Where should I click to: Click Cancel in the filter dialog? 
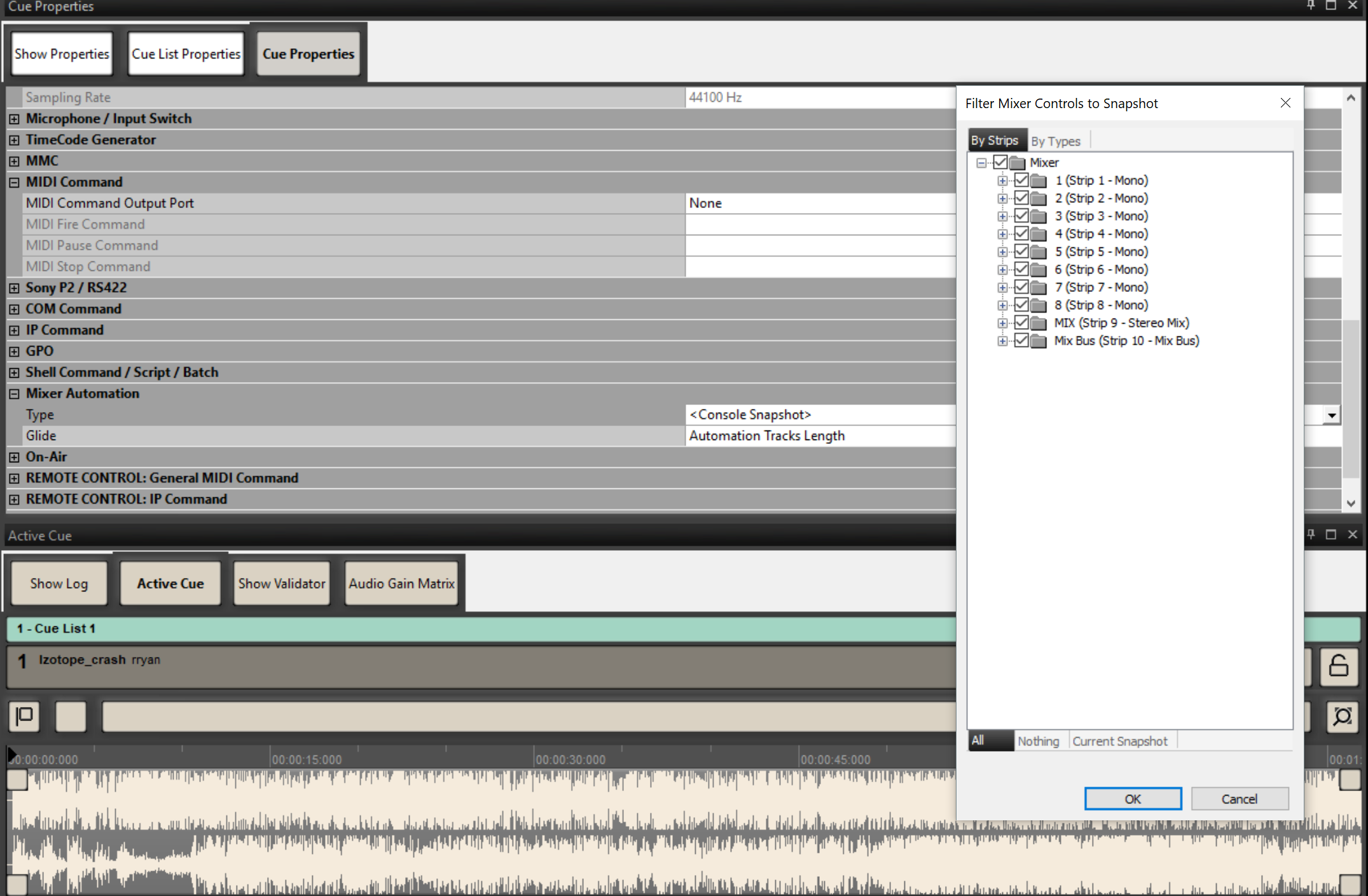pyautogui.click(x=1240, y=799)
